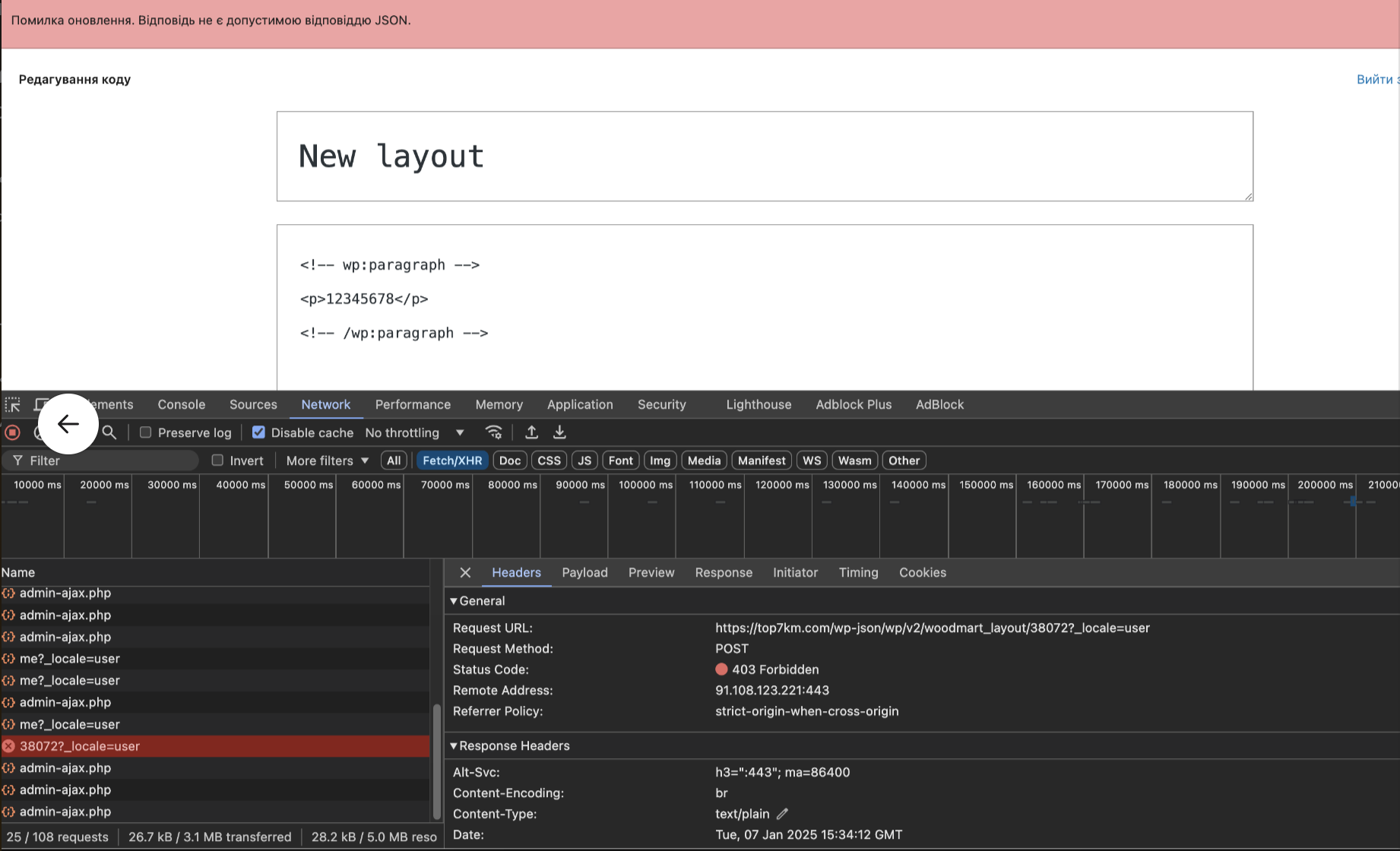The image size is (1400, 851).
Task: Toggle Preserve log checkbox
Action: pyautogui.click(x=146, y=432)
